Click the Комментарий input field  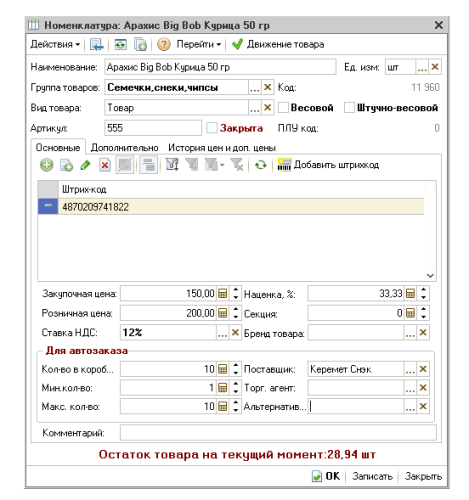[x=278, y=433]
